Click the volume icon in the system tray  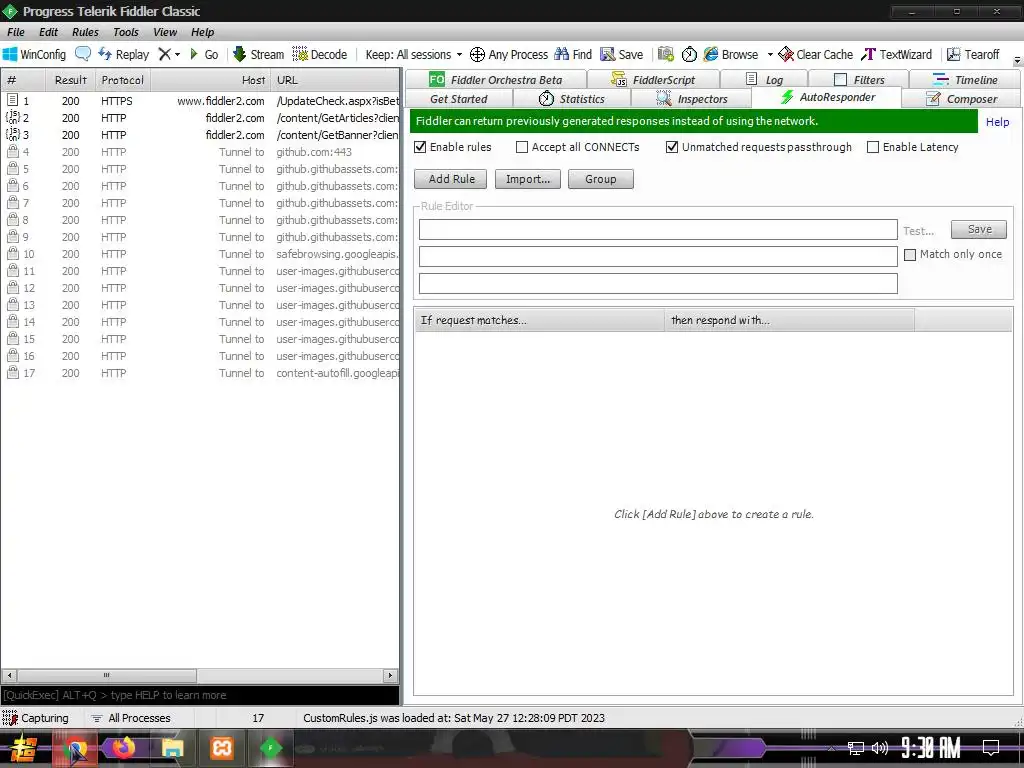click(880, 747)
